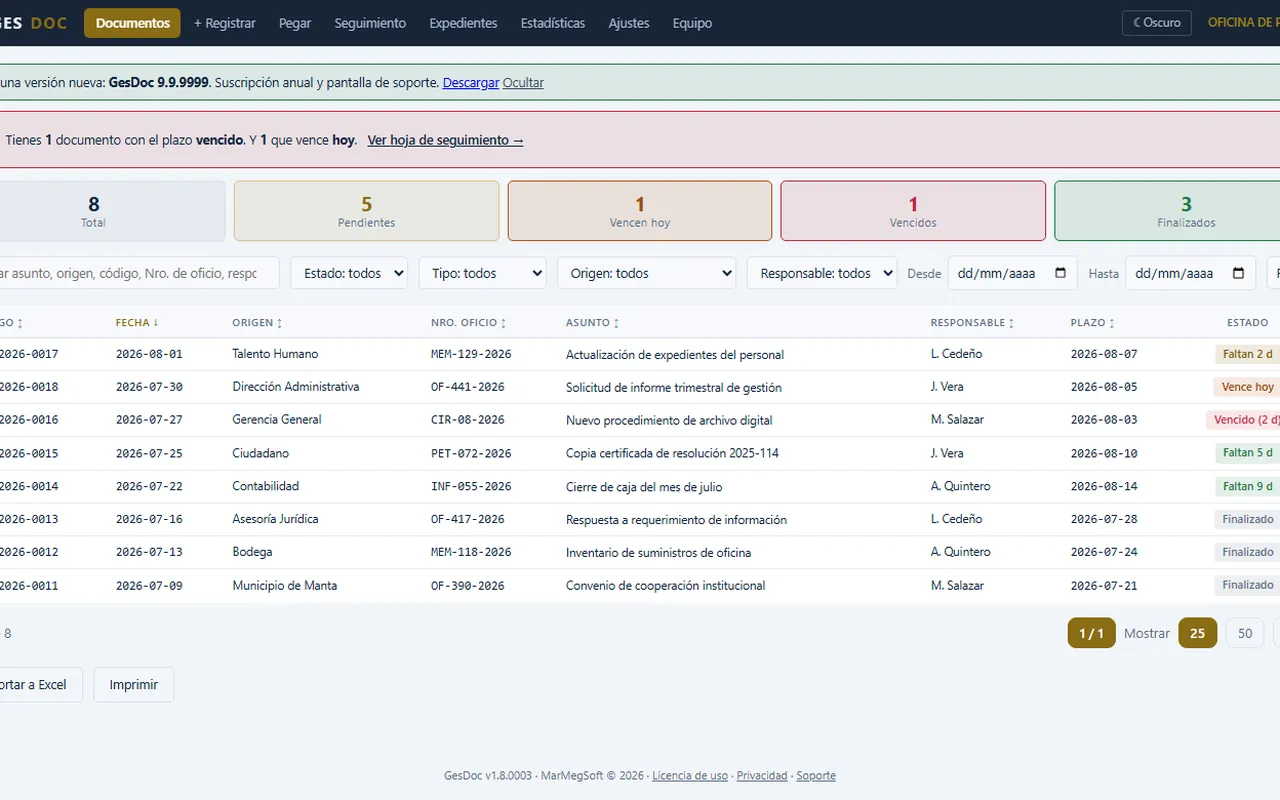Click the Vencido (2 d) status badge

click(x=1243, y=420)
